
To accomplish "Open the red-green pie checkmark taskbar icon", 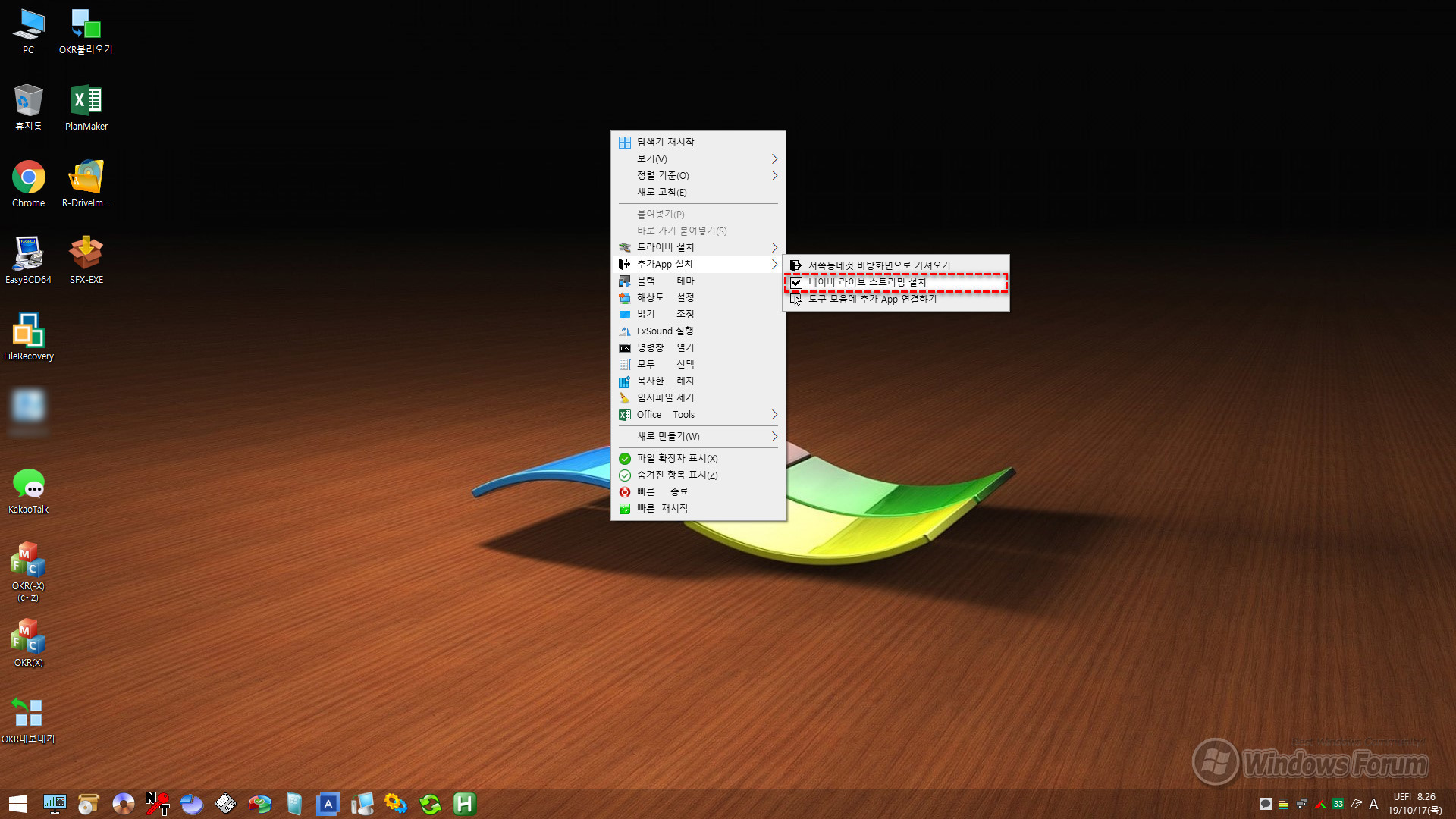I will [x=259, y=804].
